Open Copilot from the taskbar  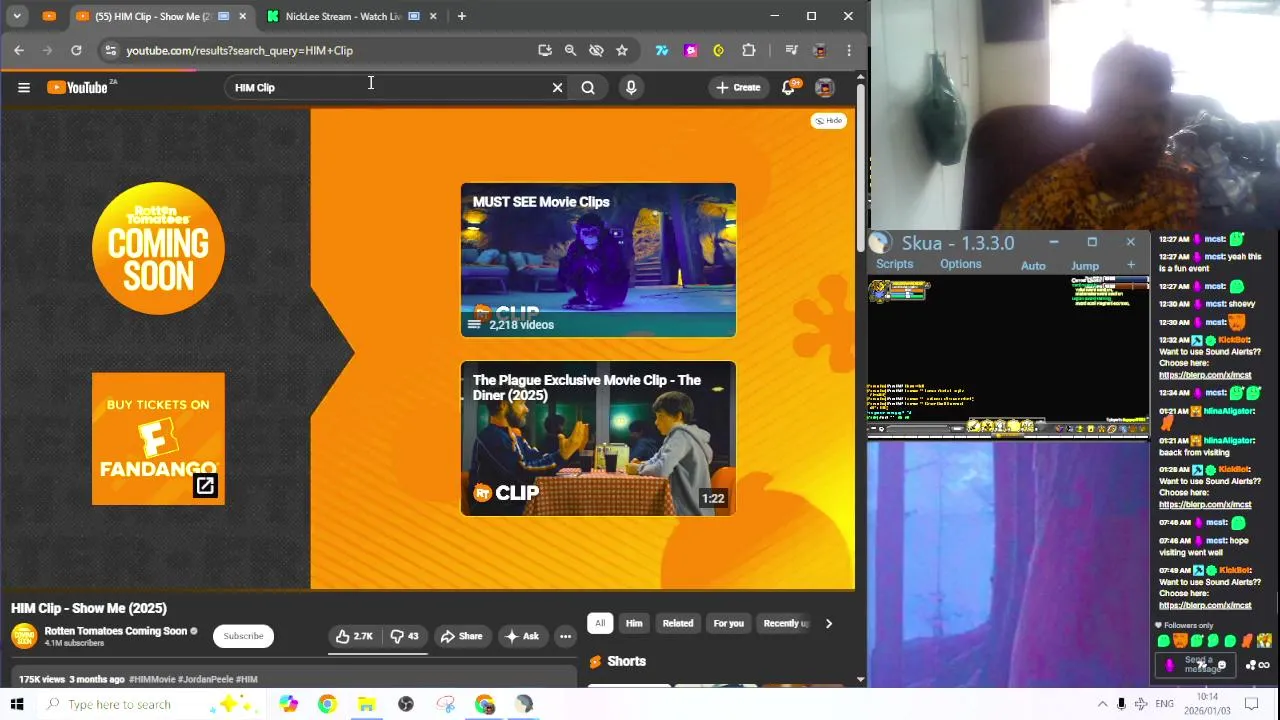coord(288,704)
